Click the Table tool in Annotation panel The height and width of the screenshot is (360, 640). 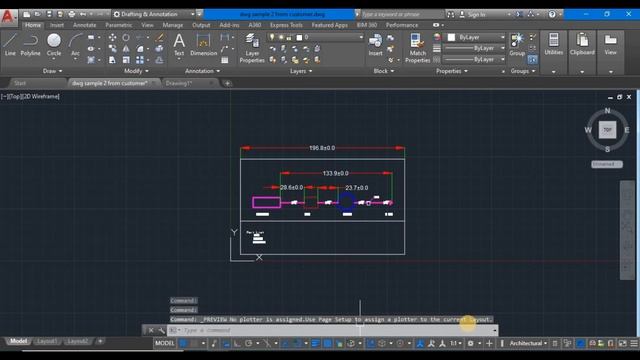pos(224,60)
